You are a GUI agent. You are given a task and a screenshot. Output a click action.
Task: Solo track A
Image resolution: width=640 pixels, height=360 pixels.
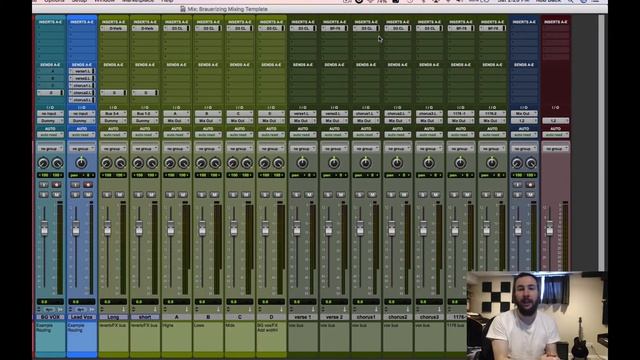[170, 195]
